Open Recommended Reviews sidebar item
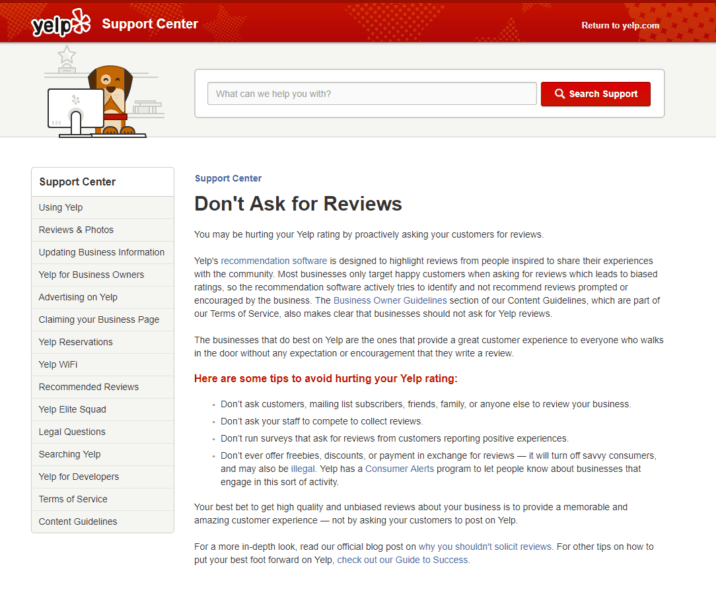This screenshot has height=600, width=716. pyautogui.click(x=103, y=387)
